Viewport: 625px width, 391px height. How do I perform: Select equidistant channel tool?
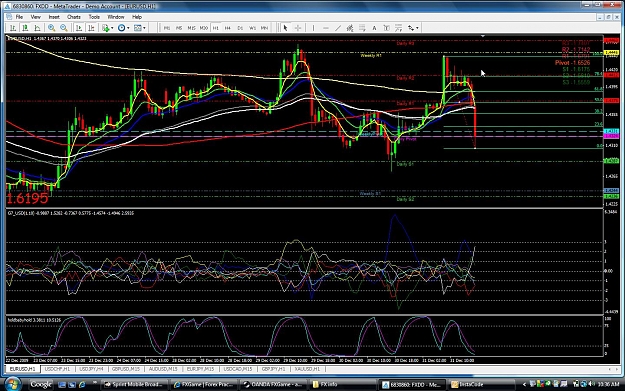coord(350,28)
